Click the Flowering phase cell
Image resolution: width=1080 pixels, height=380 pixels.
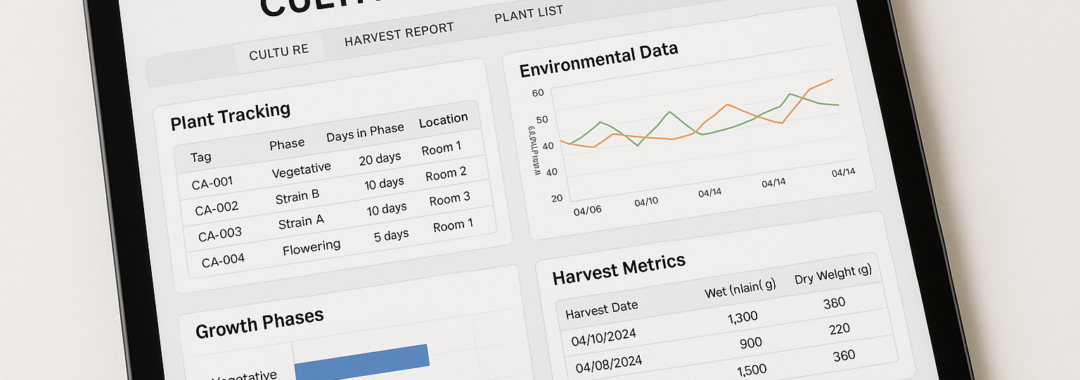point(311,246)
